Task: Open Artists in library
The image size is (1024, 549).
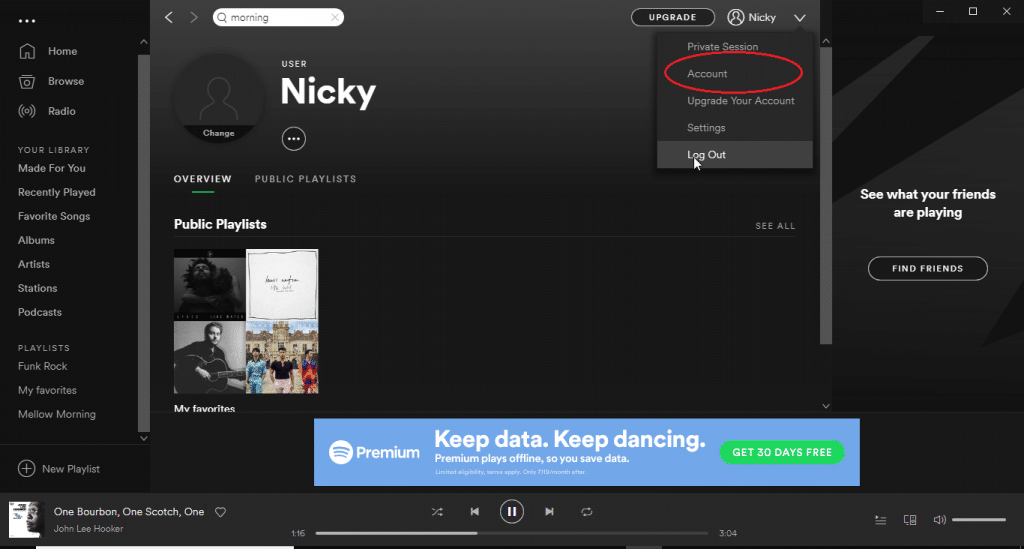Action: tap(34, 264)
